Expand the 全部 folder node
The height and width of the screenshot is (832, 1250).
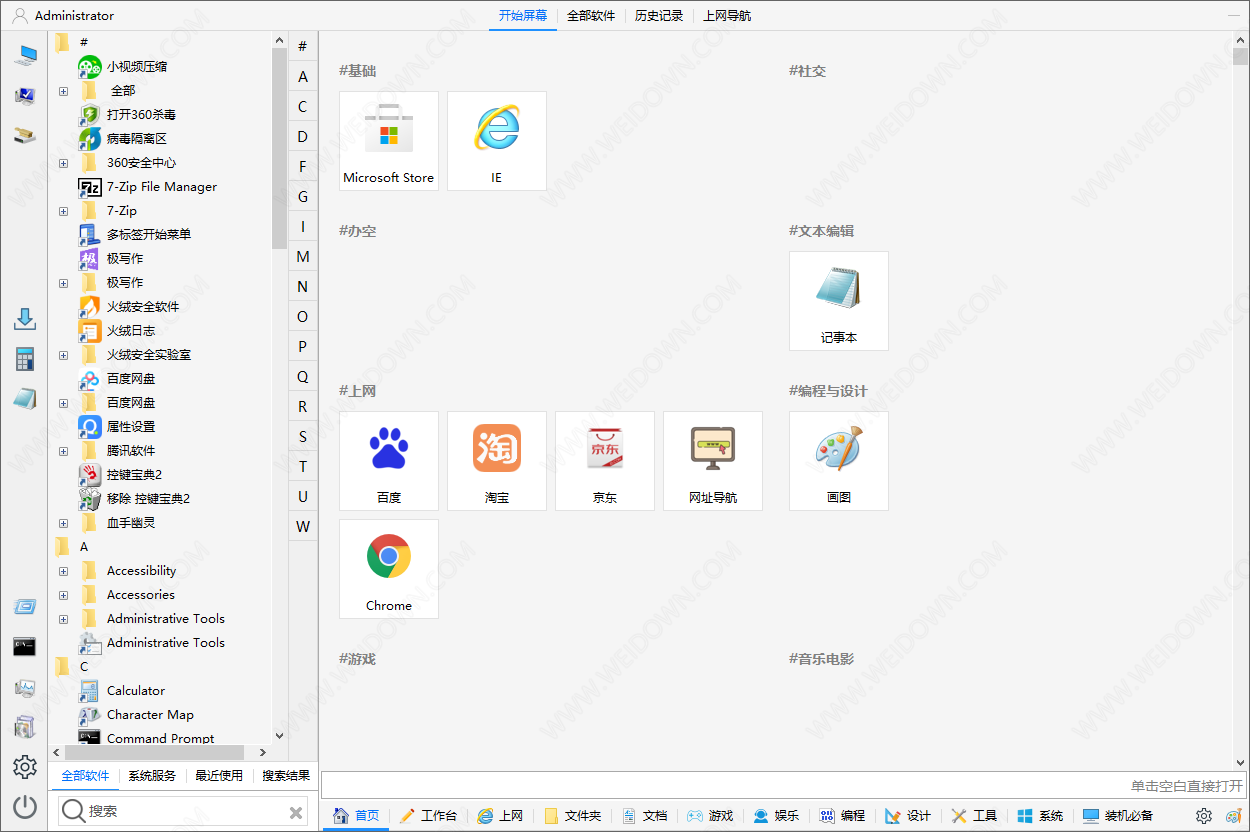(x=63, y=91)
